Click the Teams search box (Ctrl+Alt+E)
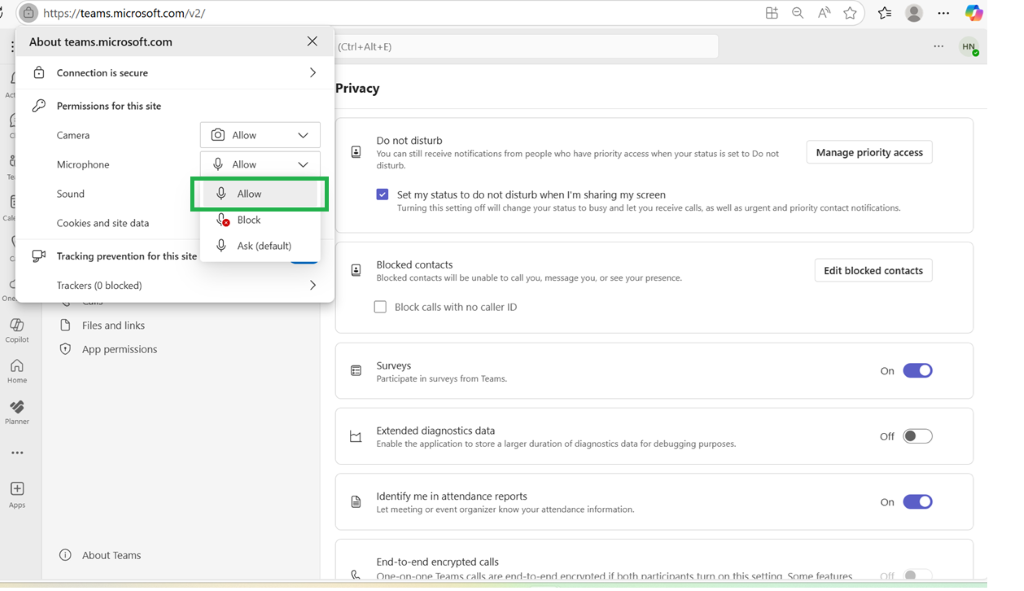The image size is (1024, 591). [526, 46]
